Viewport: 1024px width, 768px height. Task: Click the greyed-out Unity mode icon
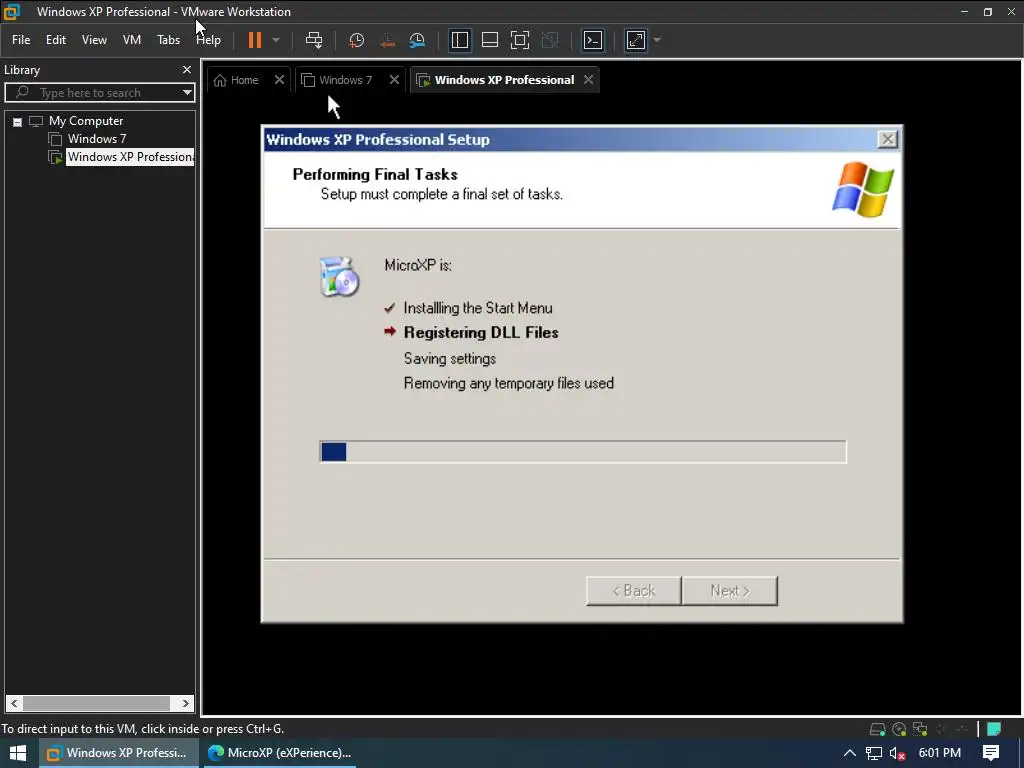[550, 40]
